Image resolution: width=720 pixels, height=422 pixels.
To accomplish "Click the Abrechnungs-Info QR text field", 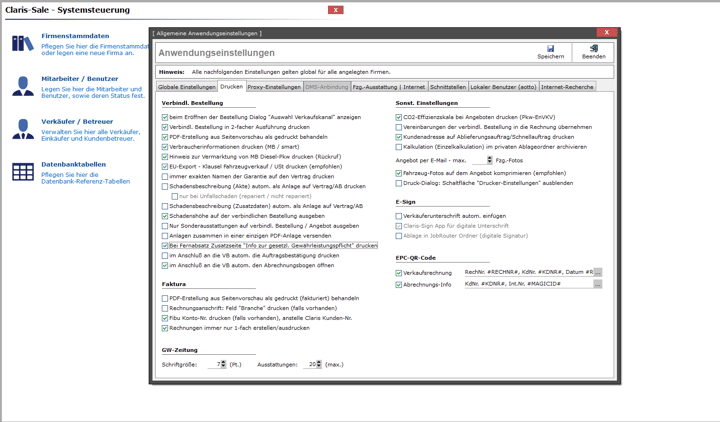I will pyautogui.click(x=529, y=284).
